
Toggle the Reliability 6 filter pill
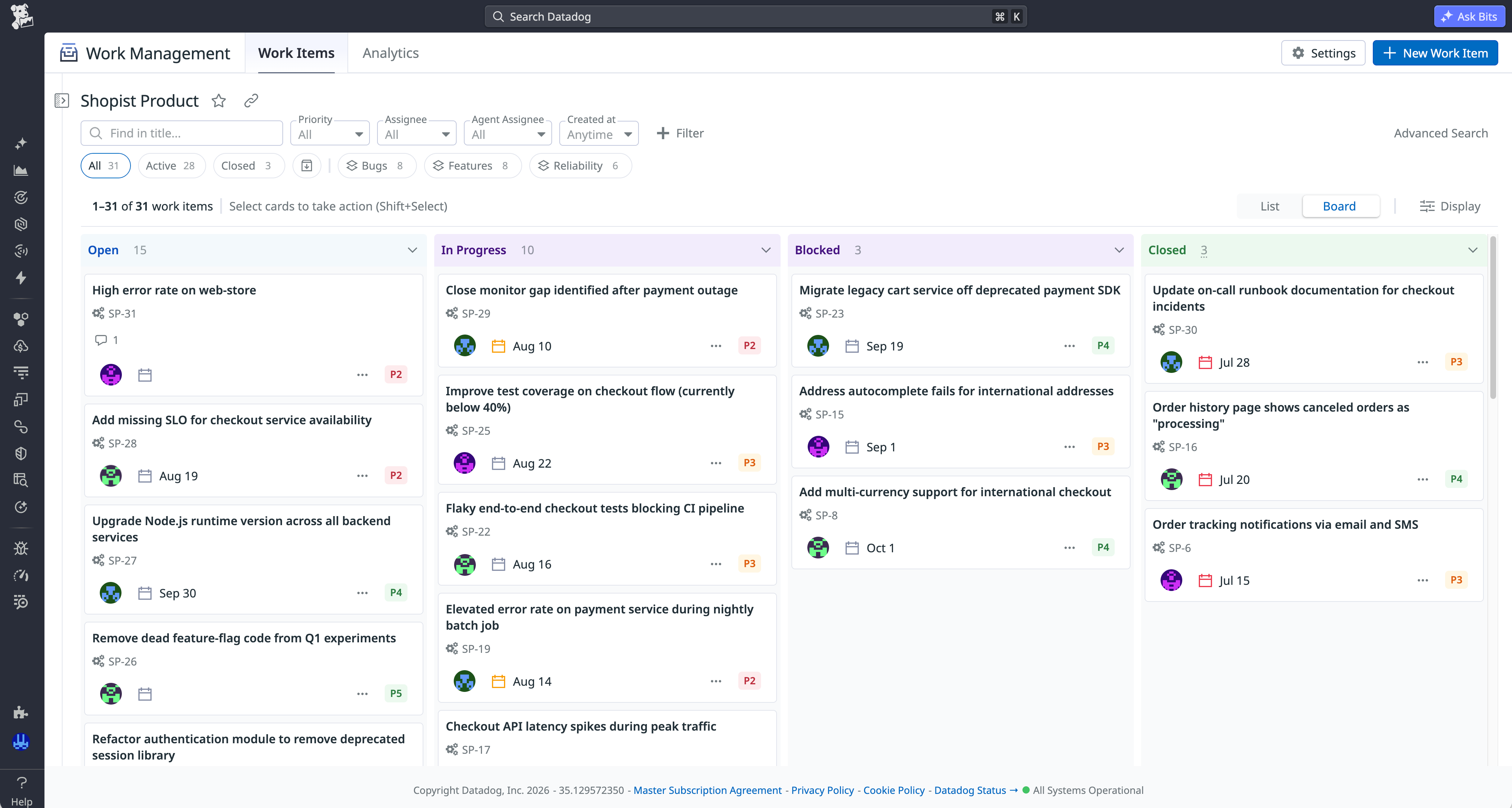(x=580, y=166)
